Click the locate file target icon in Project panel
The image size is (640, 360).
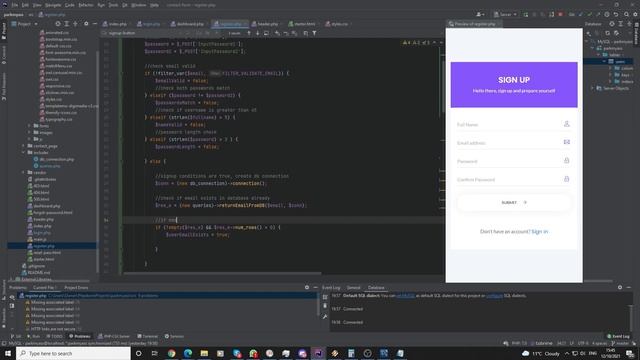pos(58,24)
